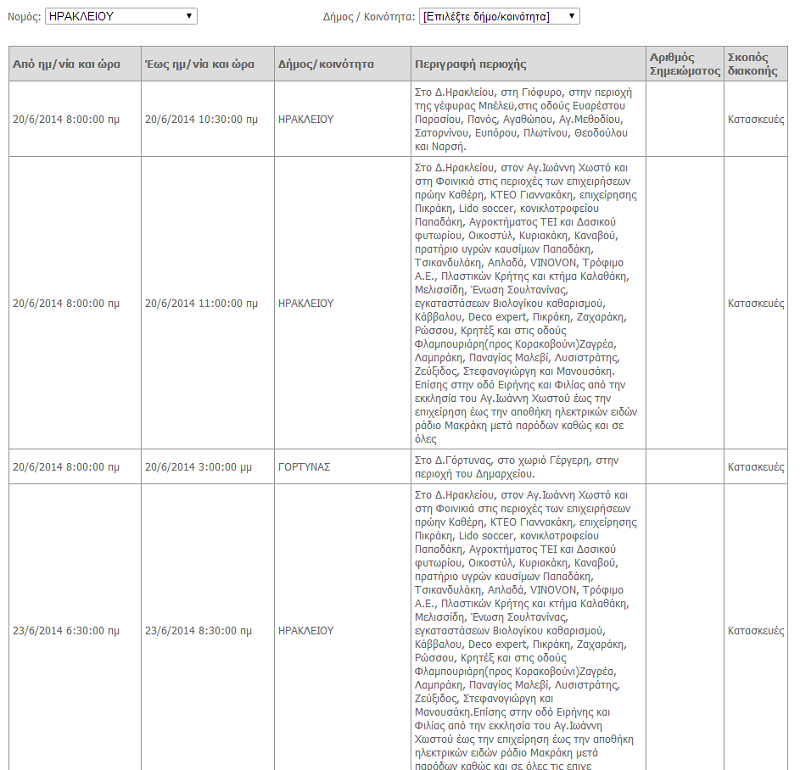The image size is (800, 770).
Task: Click Κατασκευές in the first table row
Action: [755, 119]
